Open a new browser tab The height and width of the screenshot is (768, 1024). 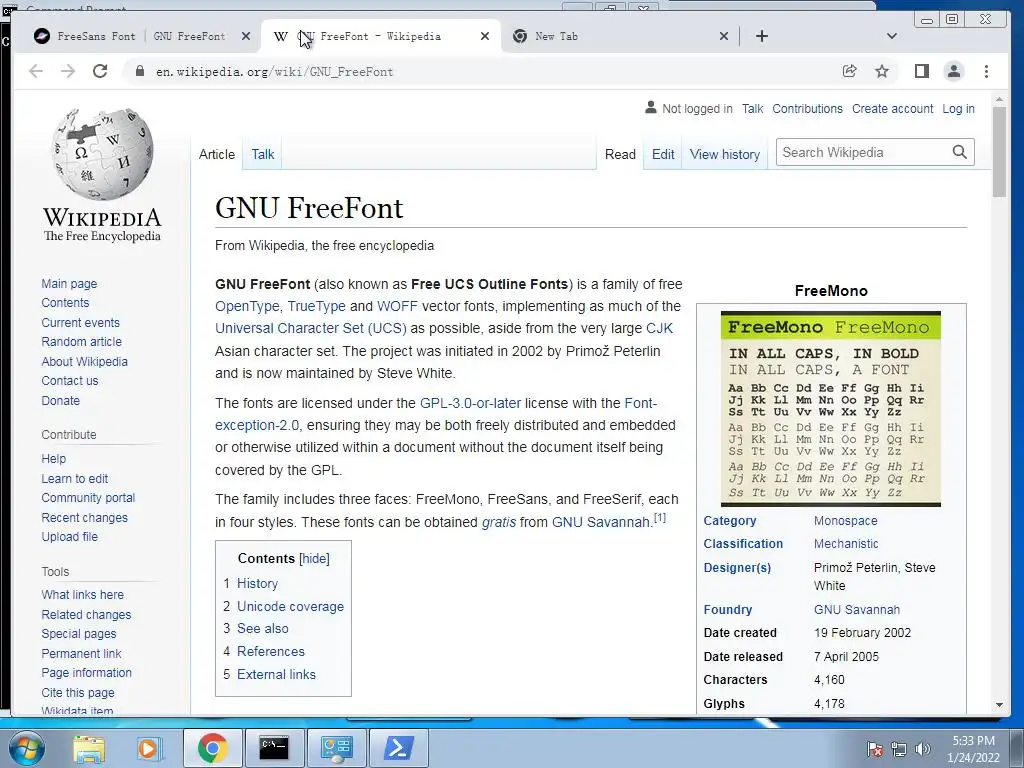[761, 37]
